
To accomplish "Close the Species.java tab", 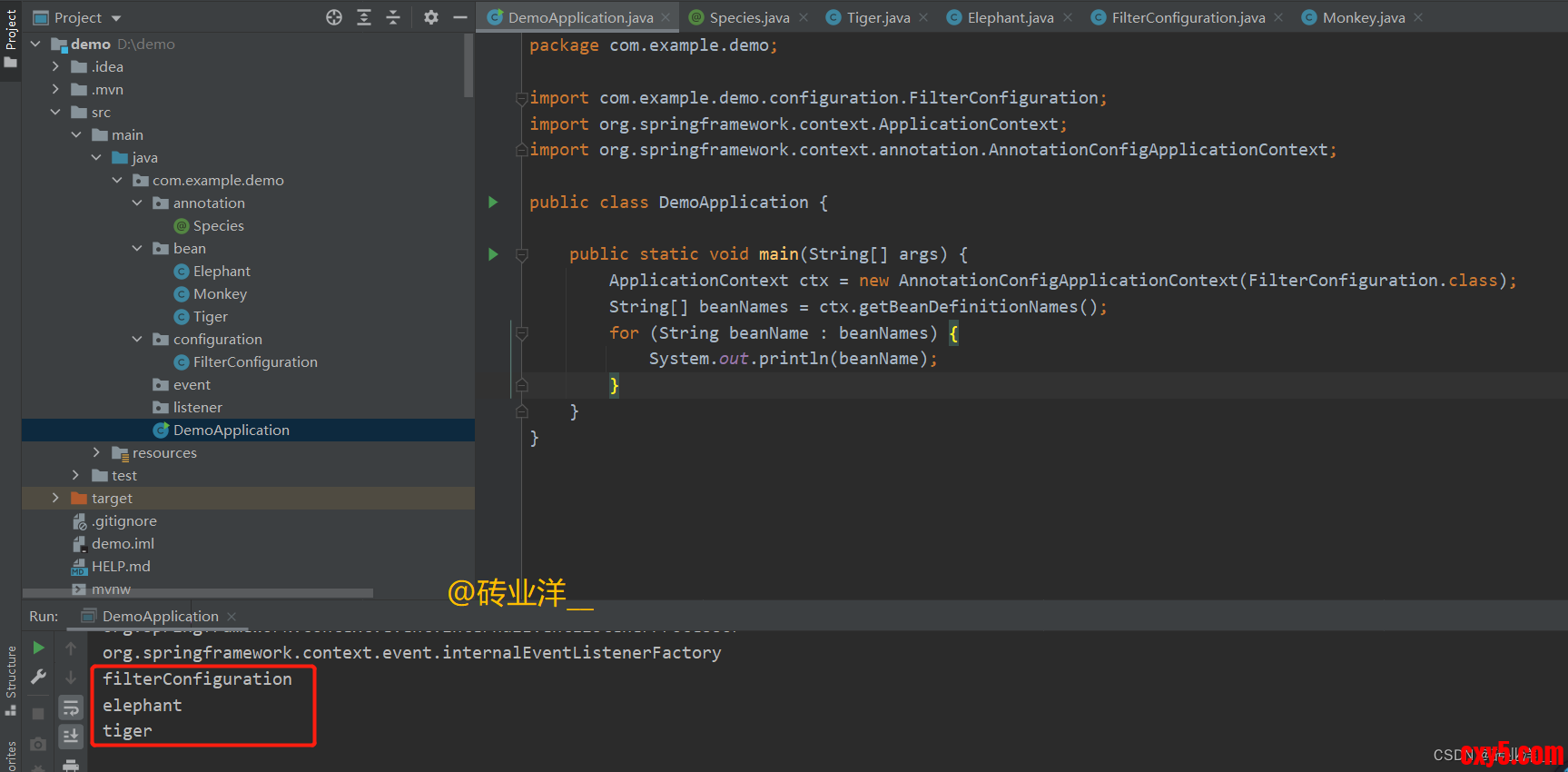I will [804, 17].
